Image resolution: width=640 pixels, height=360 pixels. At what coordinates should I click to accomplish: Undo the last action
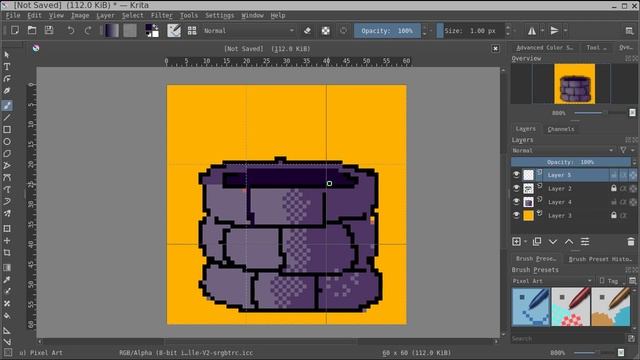click(71, 30)
